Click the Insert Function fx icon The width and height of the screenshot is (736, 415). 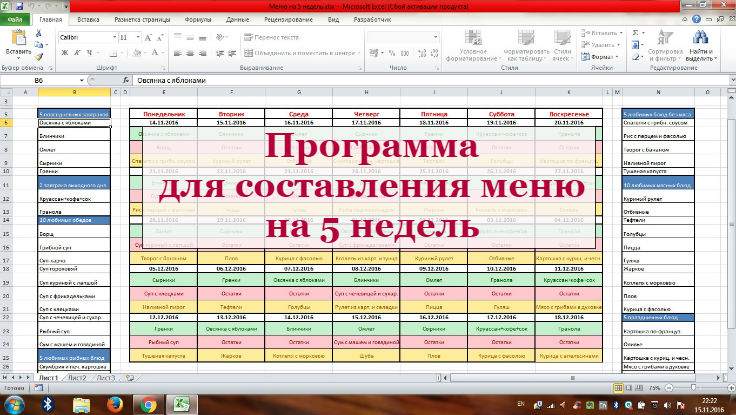point(124,80)
